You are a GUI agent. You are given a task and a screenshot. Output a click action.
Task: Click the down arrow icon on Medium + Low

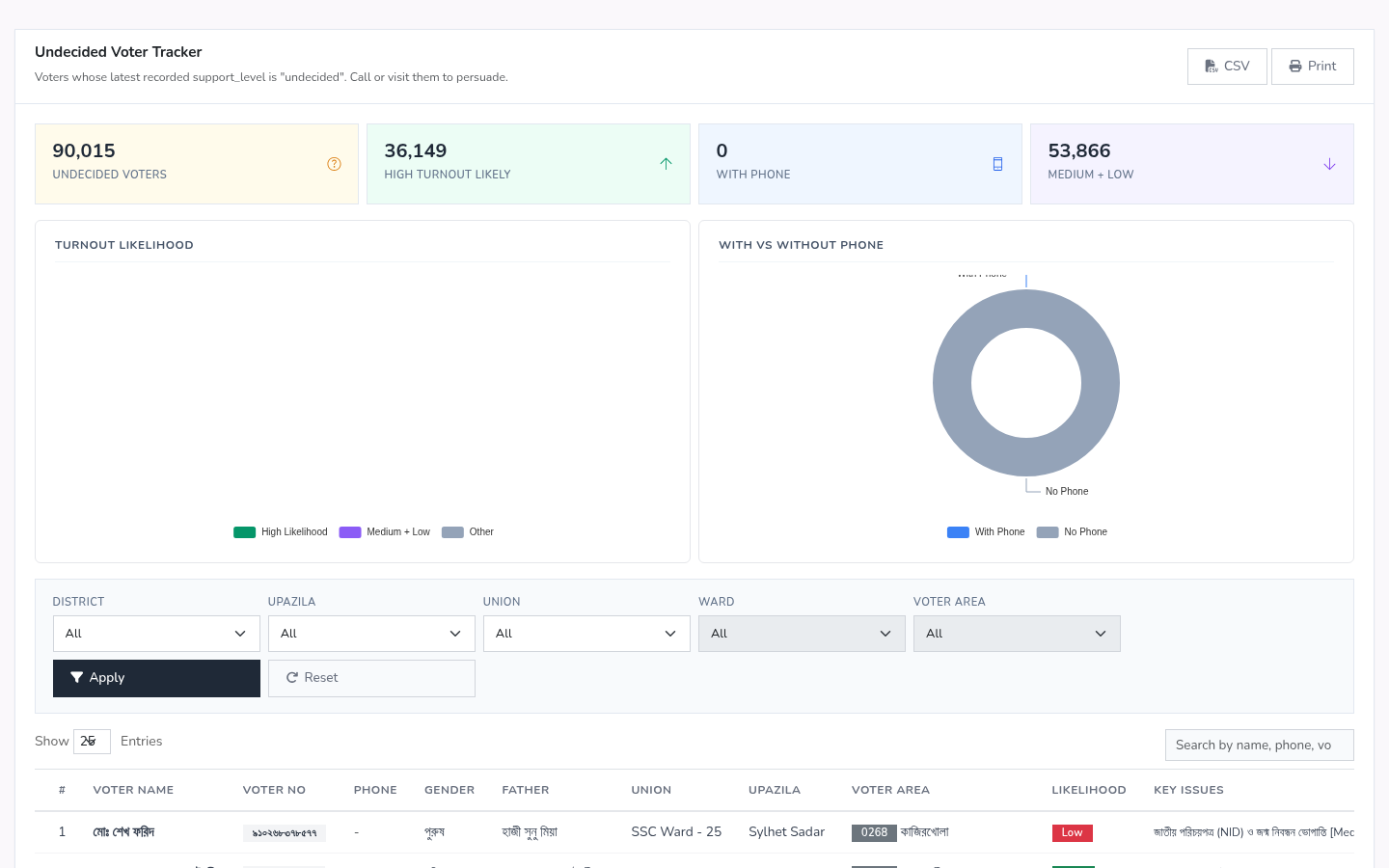coord(1329,164)
